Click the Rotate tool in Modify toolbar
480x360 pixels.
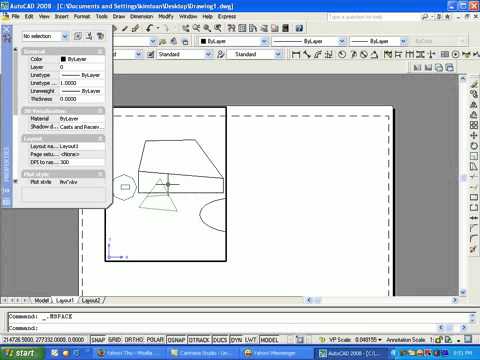[x=473, y=146]
